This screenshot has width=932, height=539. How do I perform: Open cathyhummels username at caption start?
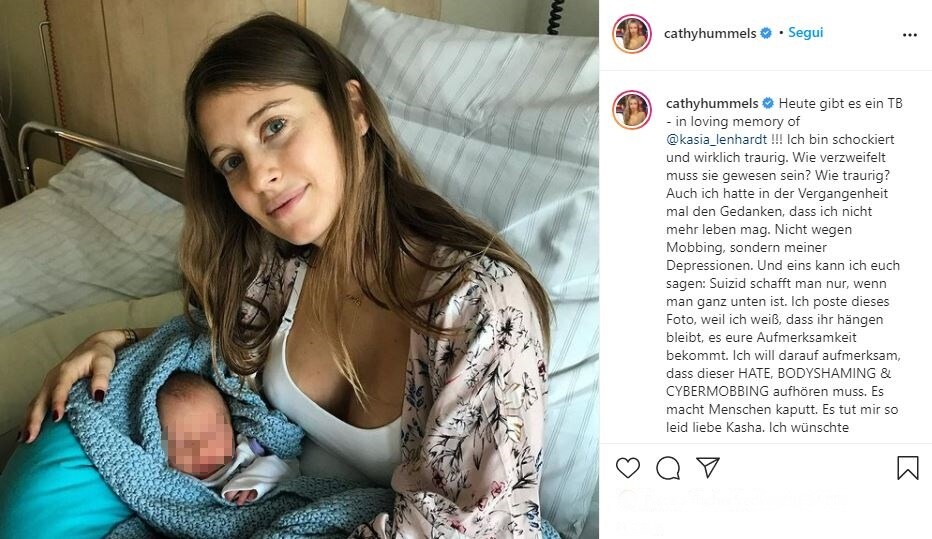tap(712, 104)
